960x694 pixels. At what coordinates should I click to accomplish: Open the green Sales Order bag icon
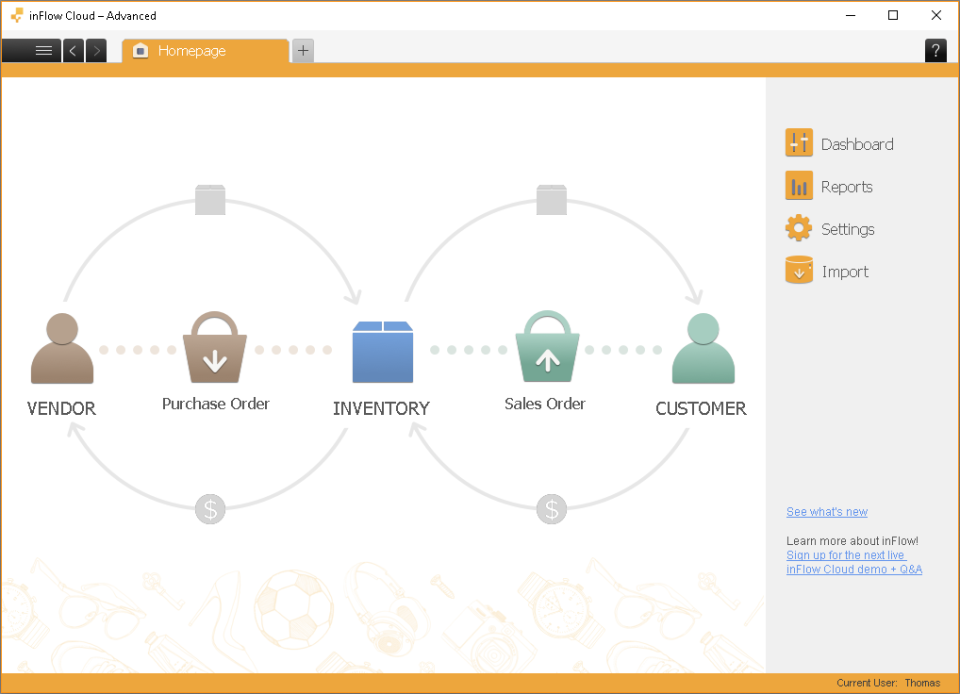[547, 346]
